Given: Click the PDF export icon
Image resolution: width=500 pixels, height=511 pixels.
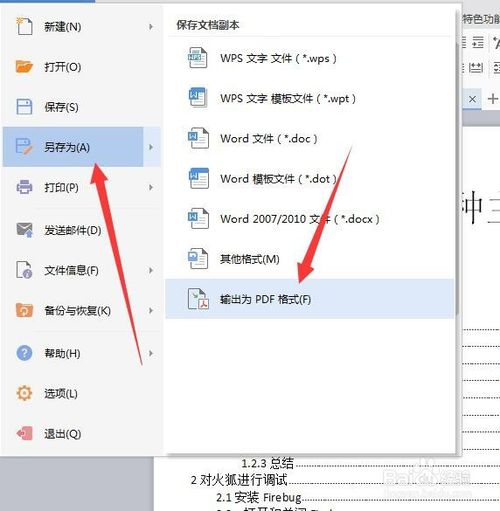Looking at the screenshot, I should pyautogui.click(x=198, y=299).
